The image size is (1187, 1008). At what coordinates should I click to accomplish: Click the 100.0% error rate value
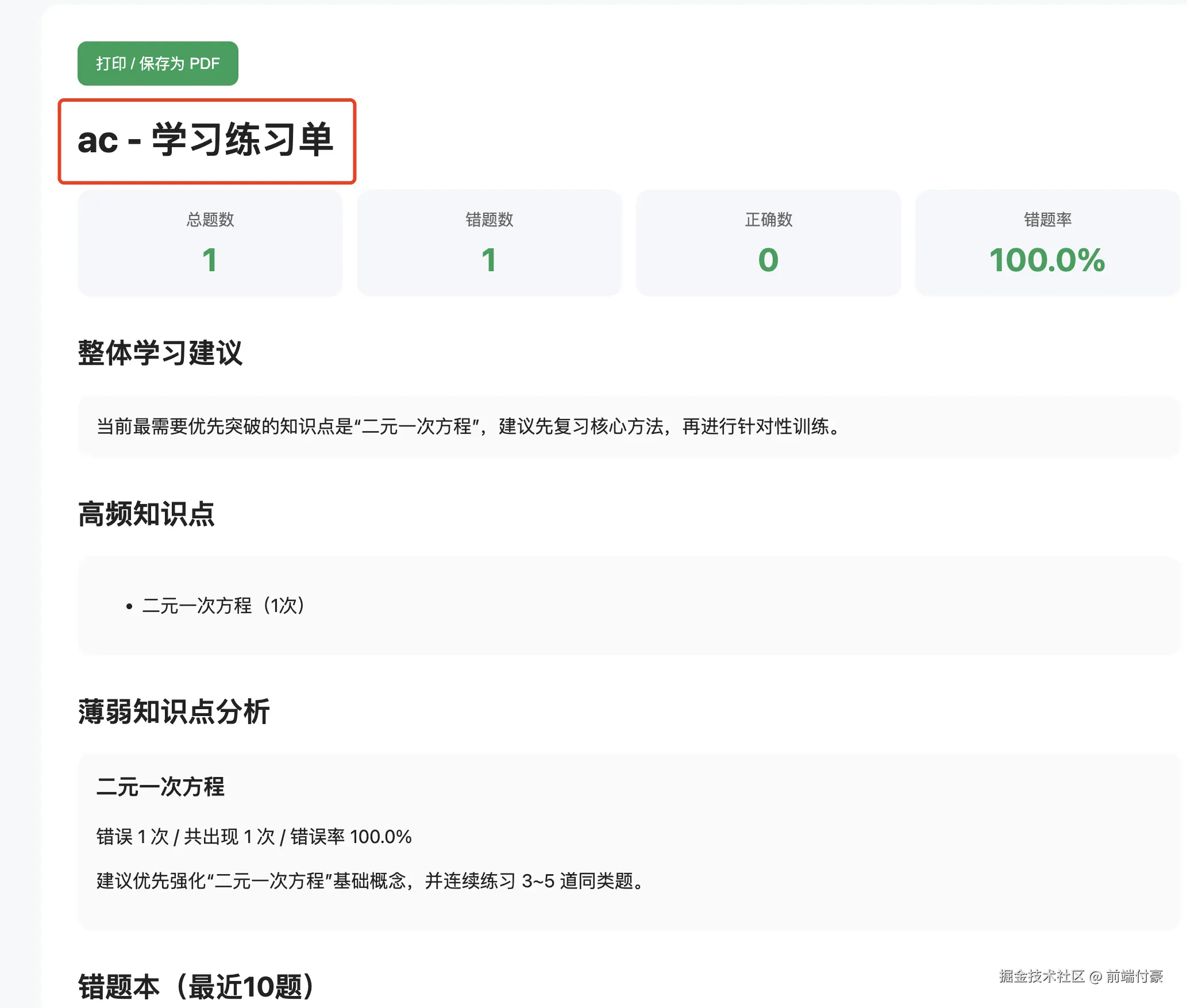pyautogui.click(x=1047, y=260)
